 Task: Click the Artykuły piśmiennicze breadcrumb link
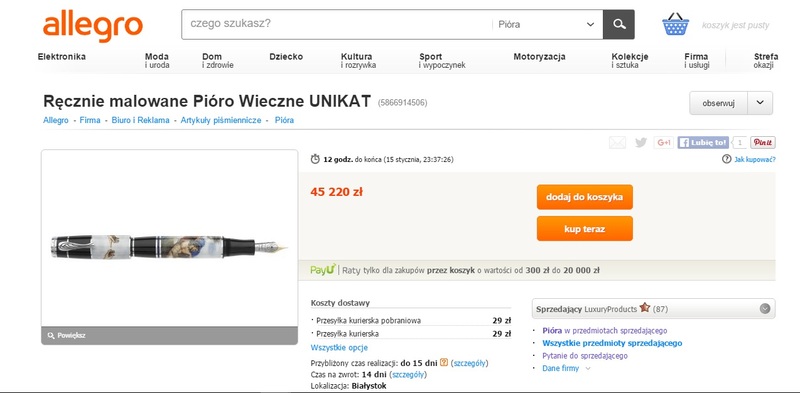click(x=221, y=120)
